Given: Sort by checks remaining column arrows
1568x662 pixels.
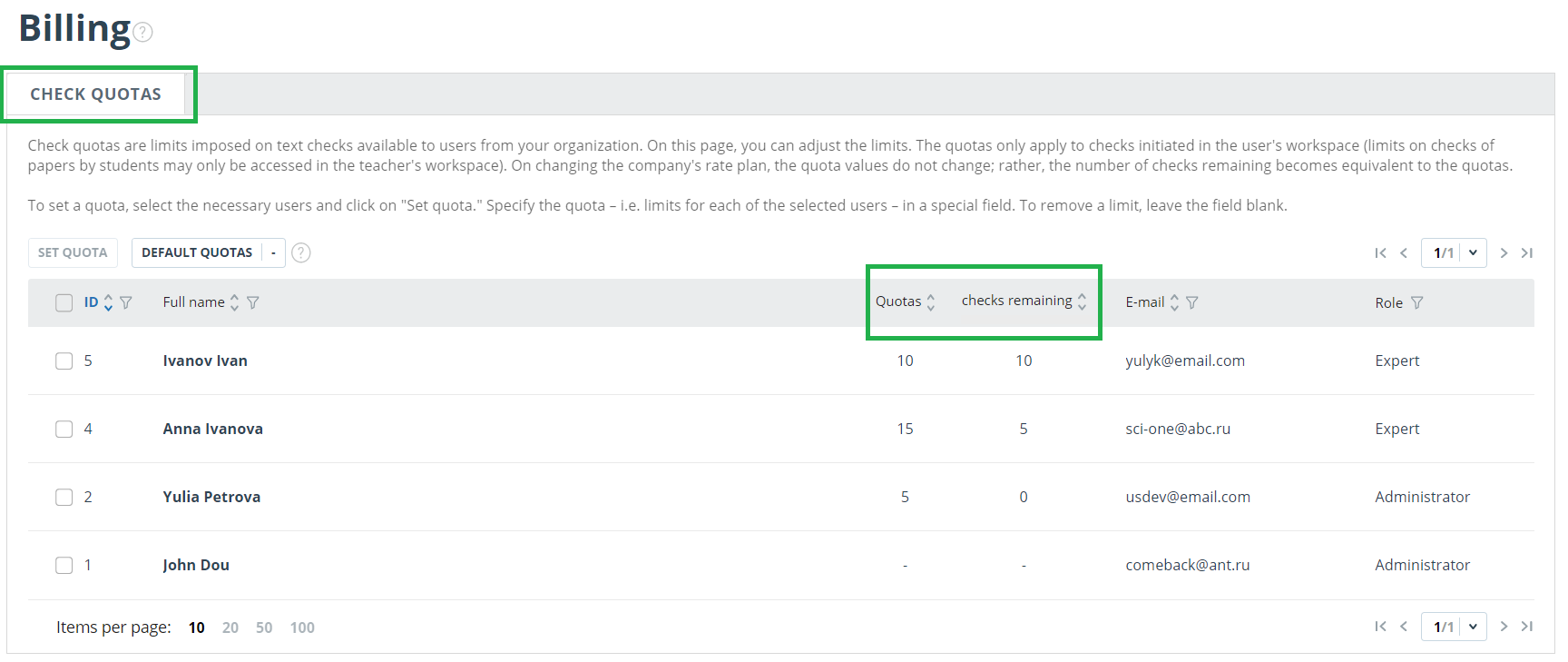Looking at the screenshot, I should pos(1082,302).
